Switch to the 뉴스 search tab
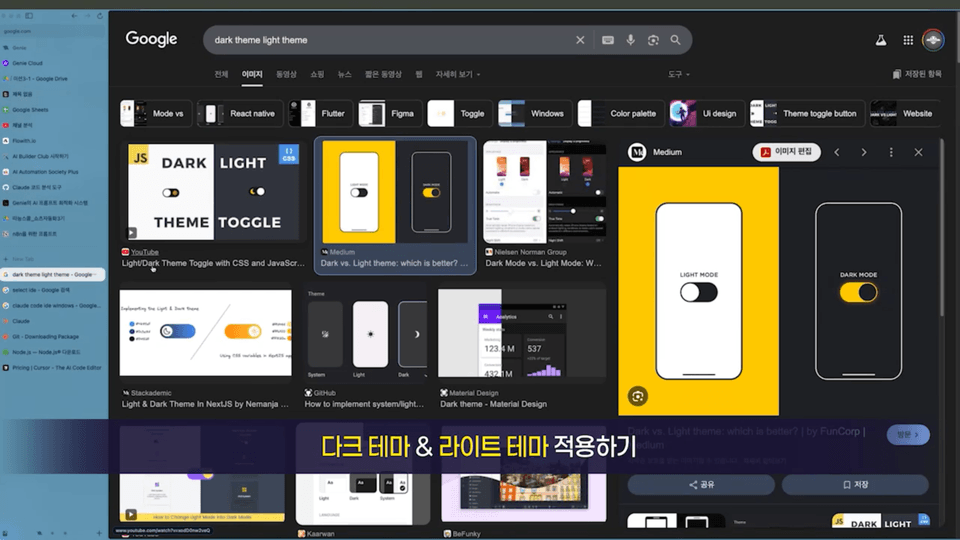This screenshot has height=540, width=960. coord(345,74)
